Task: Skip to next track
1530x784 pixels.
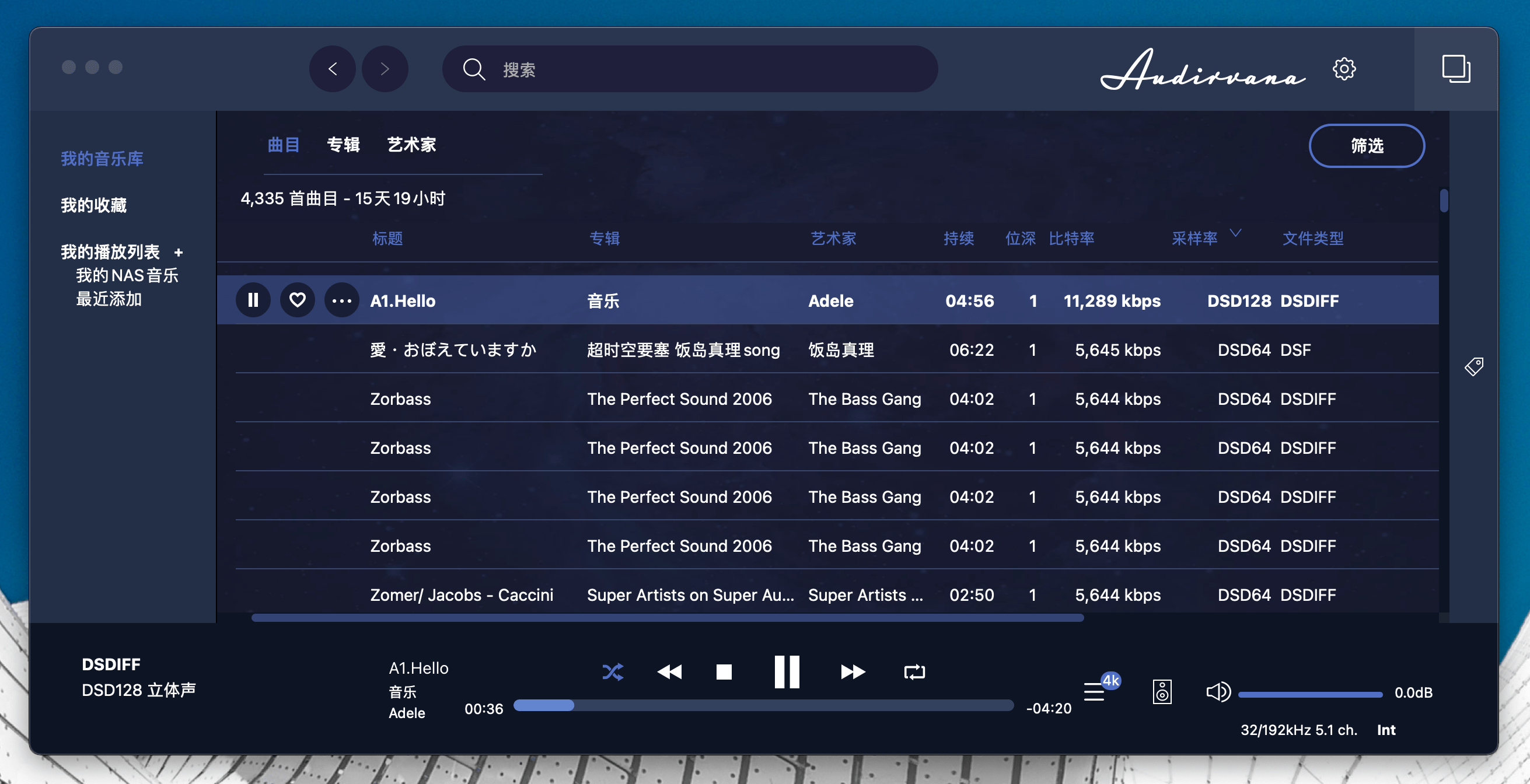Action: [853, 672]
